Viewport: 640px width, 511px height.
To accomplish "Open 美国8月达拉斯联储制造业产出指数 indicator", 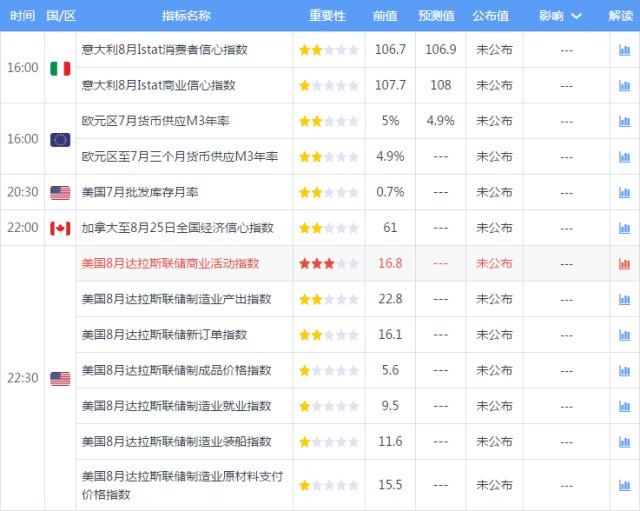I will [176, 299].
